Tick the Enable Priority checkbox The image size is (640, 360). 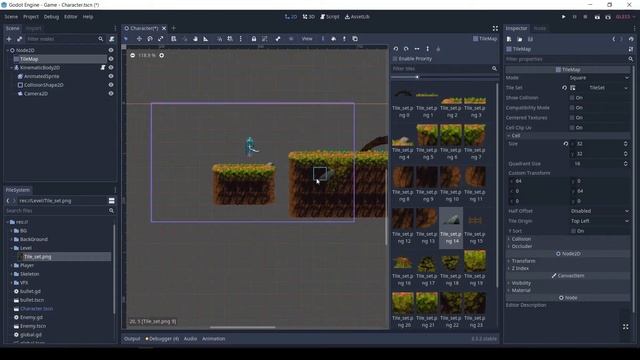point(395,59)
